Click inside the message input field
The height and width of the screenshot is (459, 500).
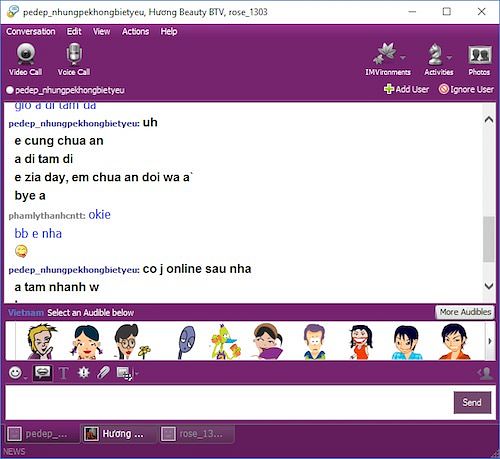[229, 402]
